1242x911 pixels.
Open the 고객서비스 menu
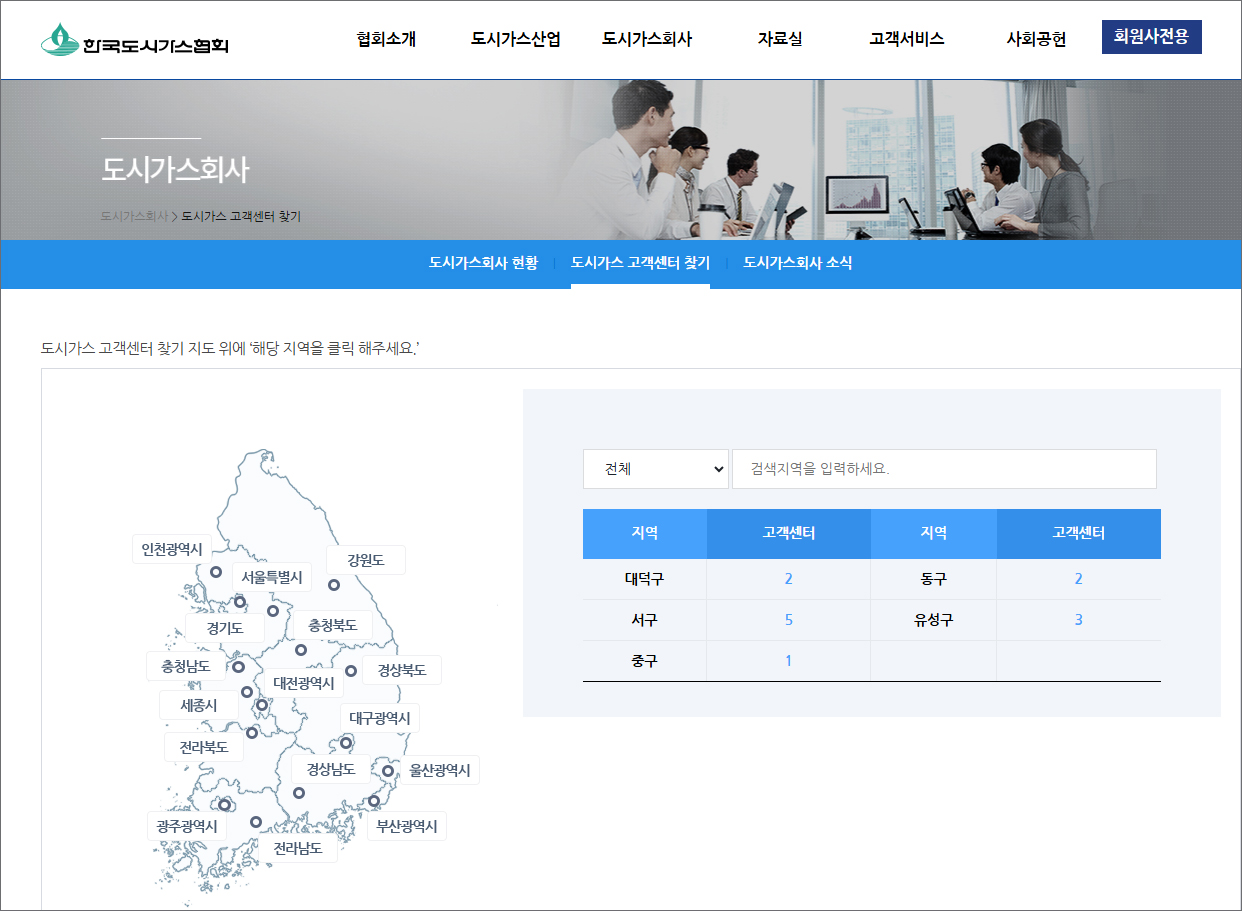(907, 39)
